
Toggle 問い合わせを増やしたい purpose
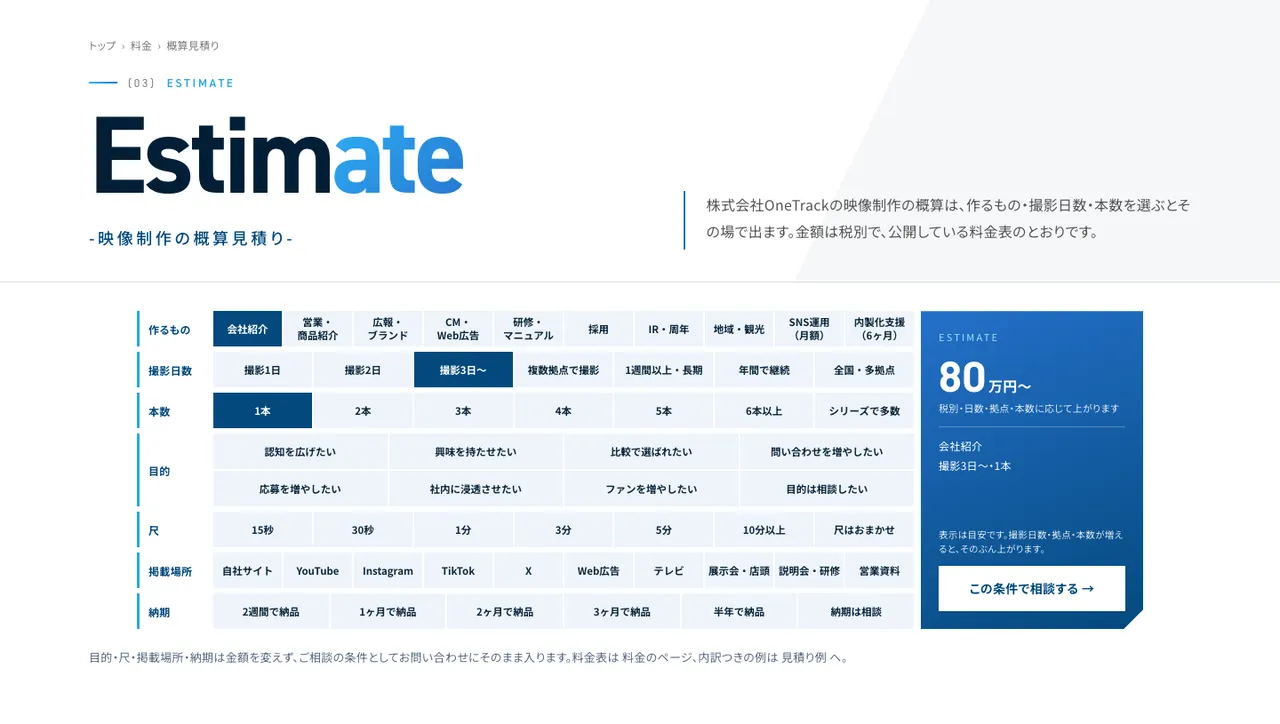827,452
